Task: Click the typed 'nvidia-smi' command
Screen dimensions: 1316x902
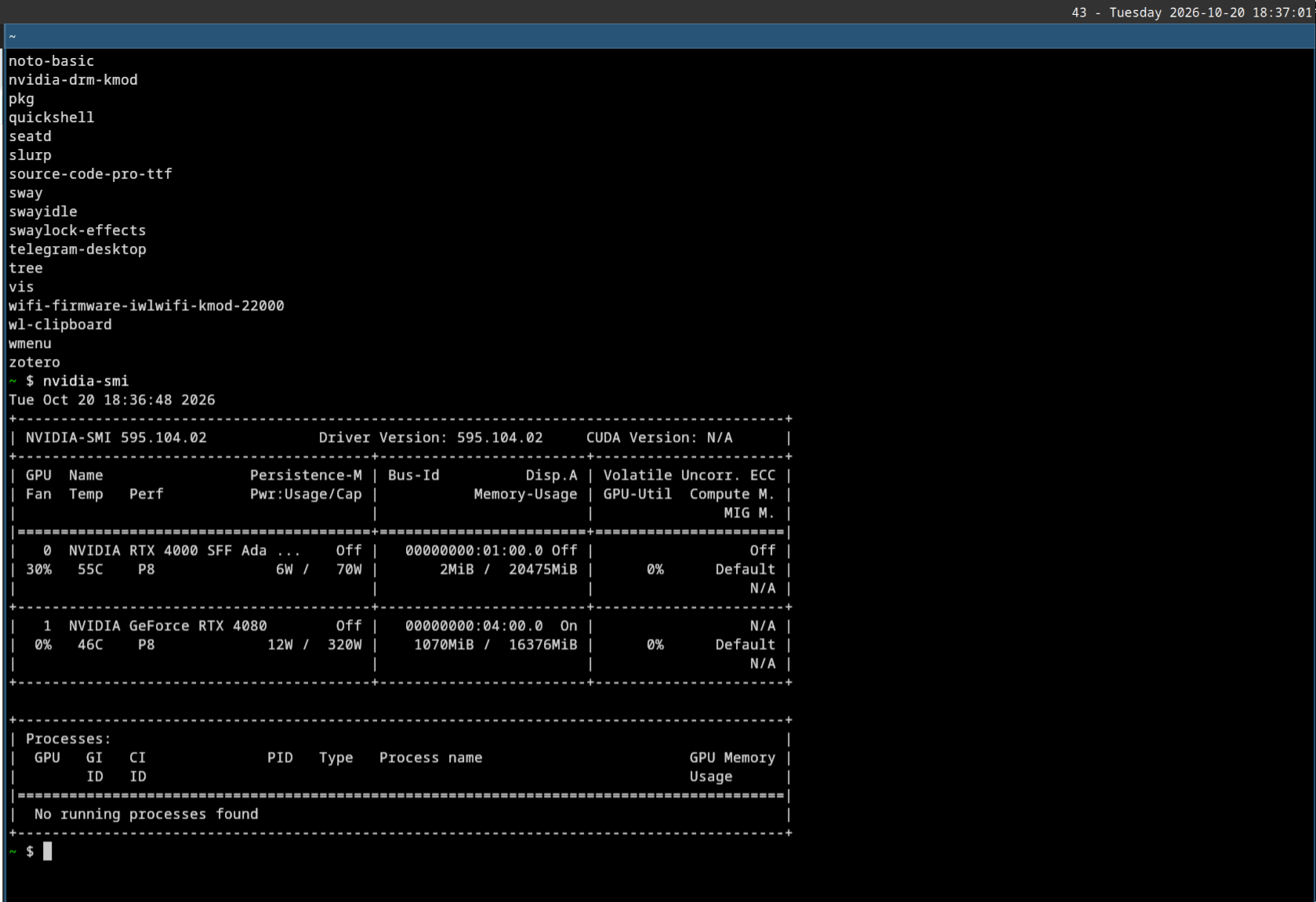Action: point(85,381)
